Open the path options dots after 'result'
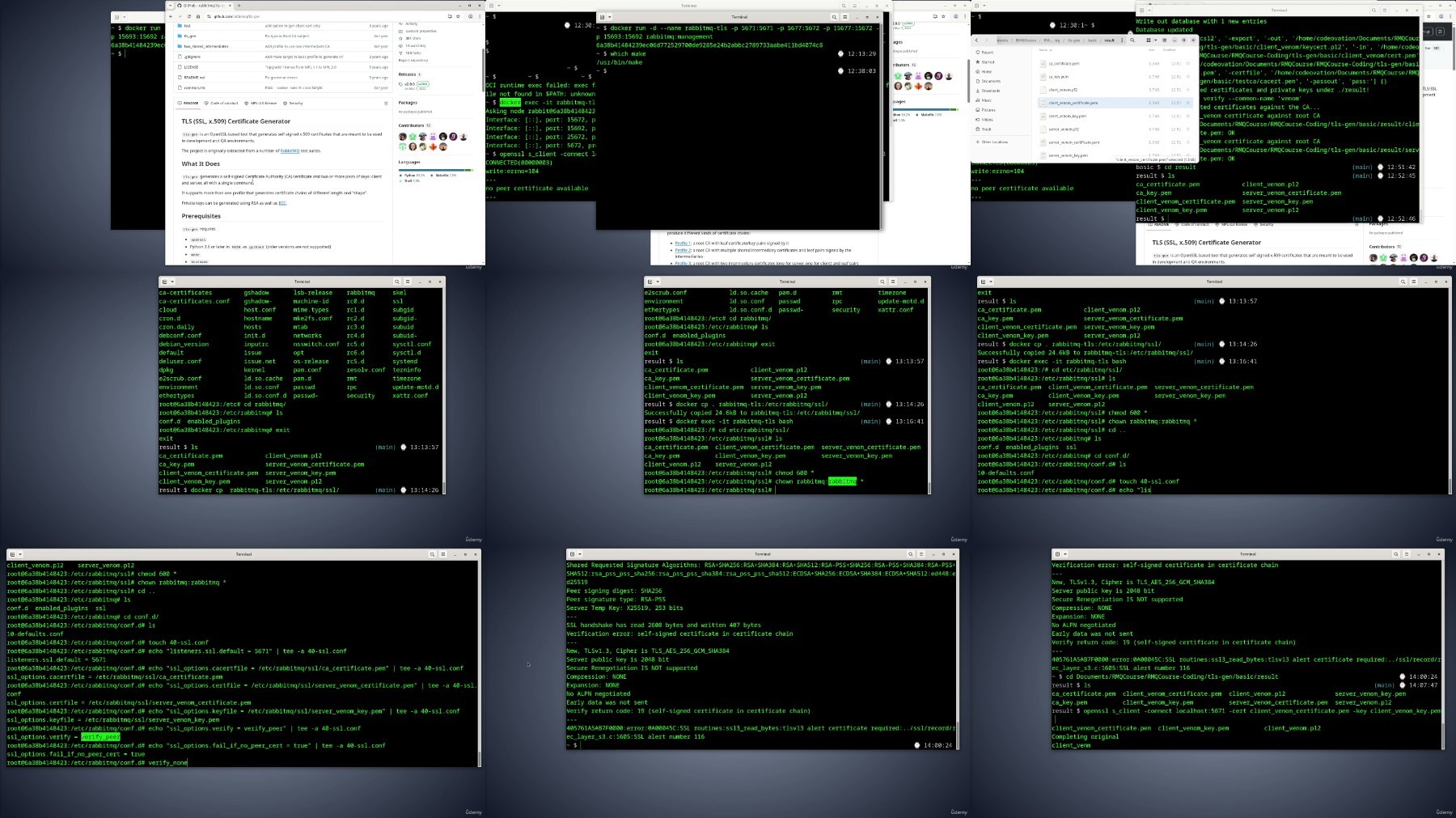This screenshot has height=818, width=1456. click(x=1122, y=40)
